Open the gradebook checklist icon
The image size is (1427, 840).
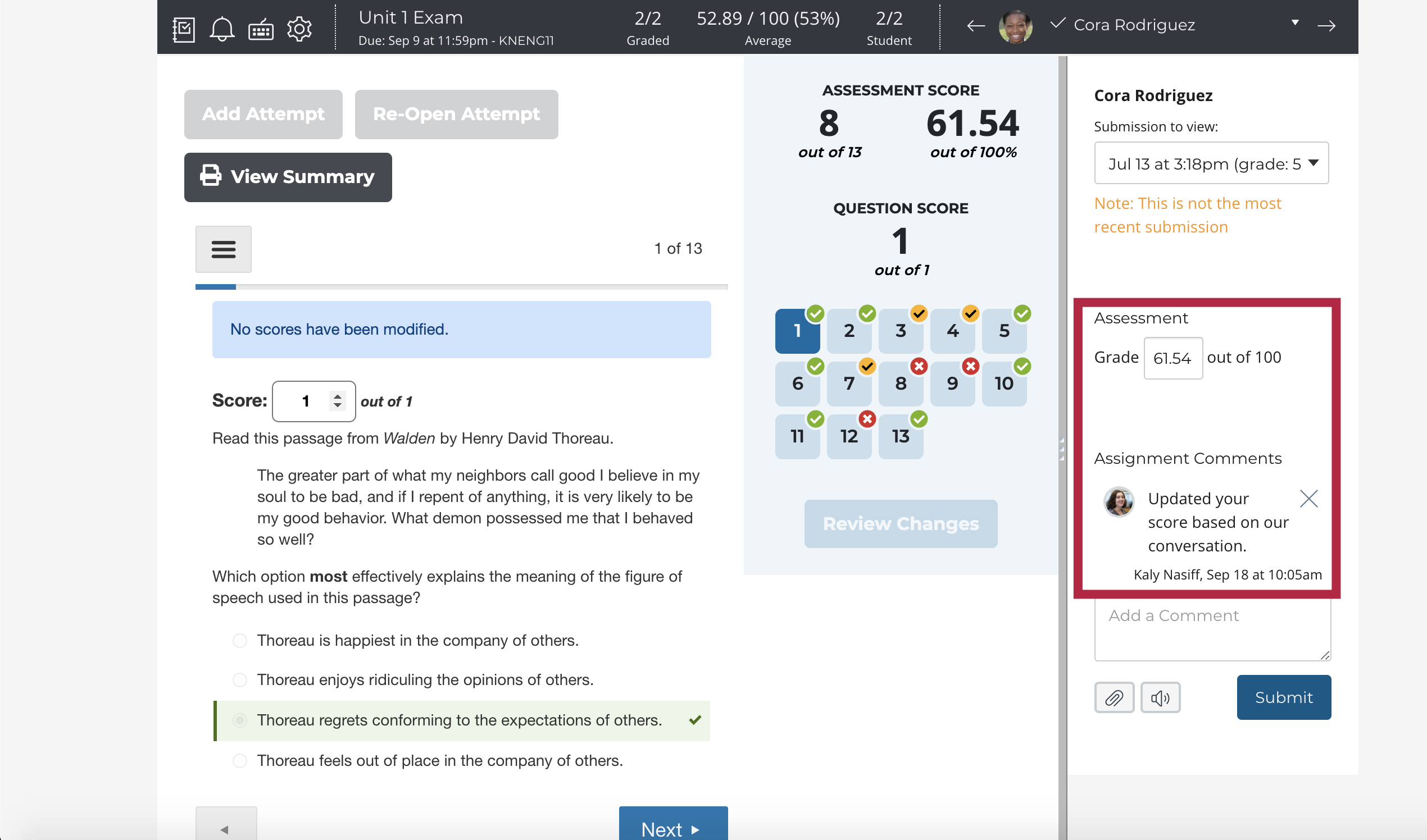click(x=184, y=29)
